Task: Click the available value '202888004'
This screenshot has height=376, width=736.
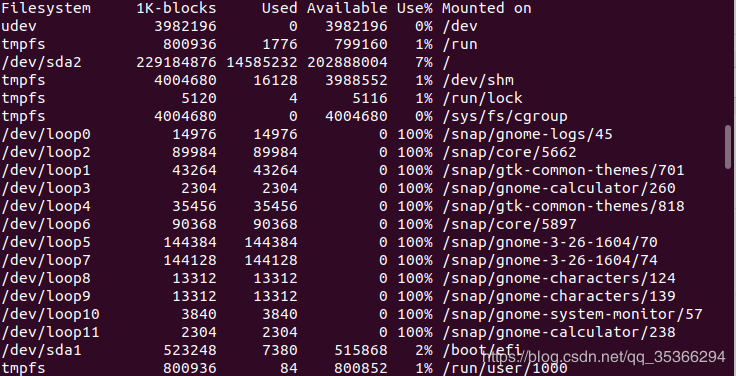Action: pos(347,62)
